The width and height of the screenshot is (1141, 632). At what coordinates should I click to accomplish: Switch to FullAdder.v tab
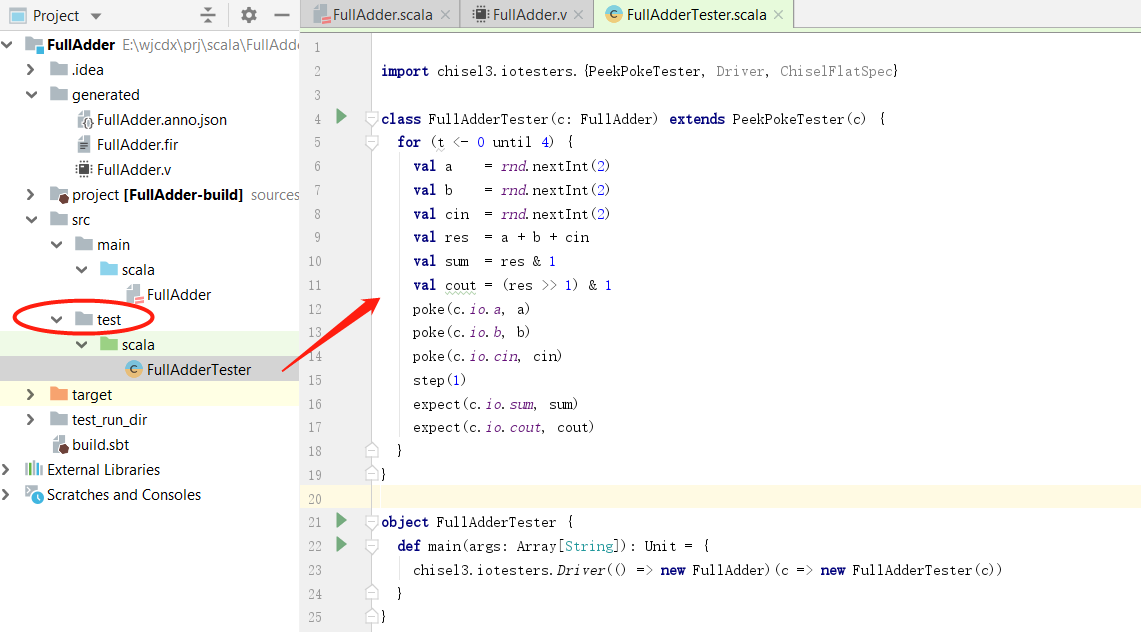(x=529, y=15)
